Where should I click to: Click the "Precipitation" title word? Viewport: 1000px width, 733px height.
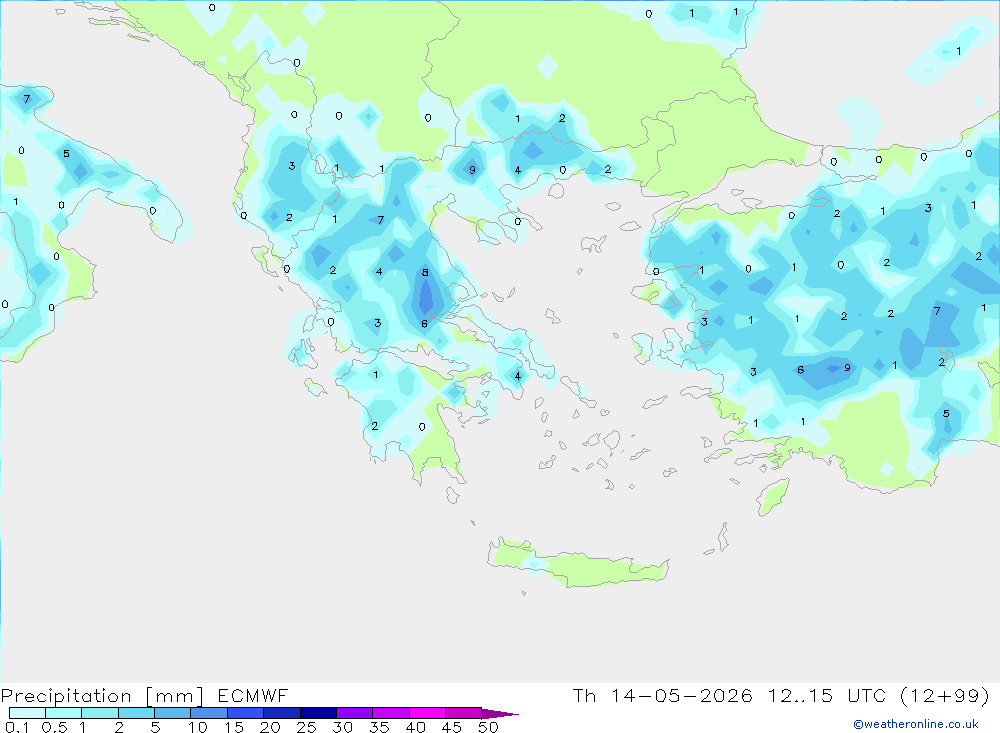(66, 696)
